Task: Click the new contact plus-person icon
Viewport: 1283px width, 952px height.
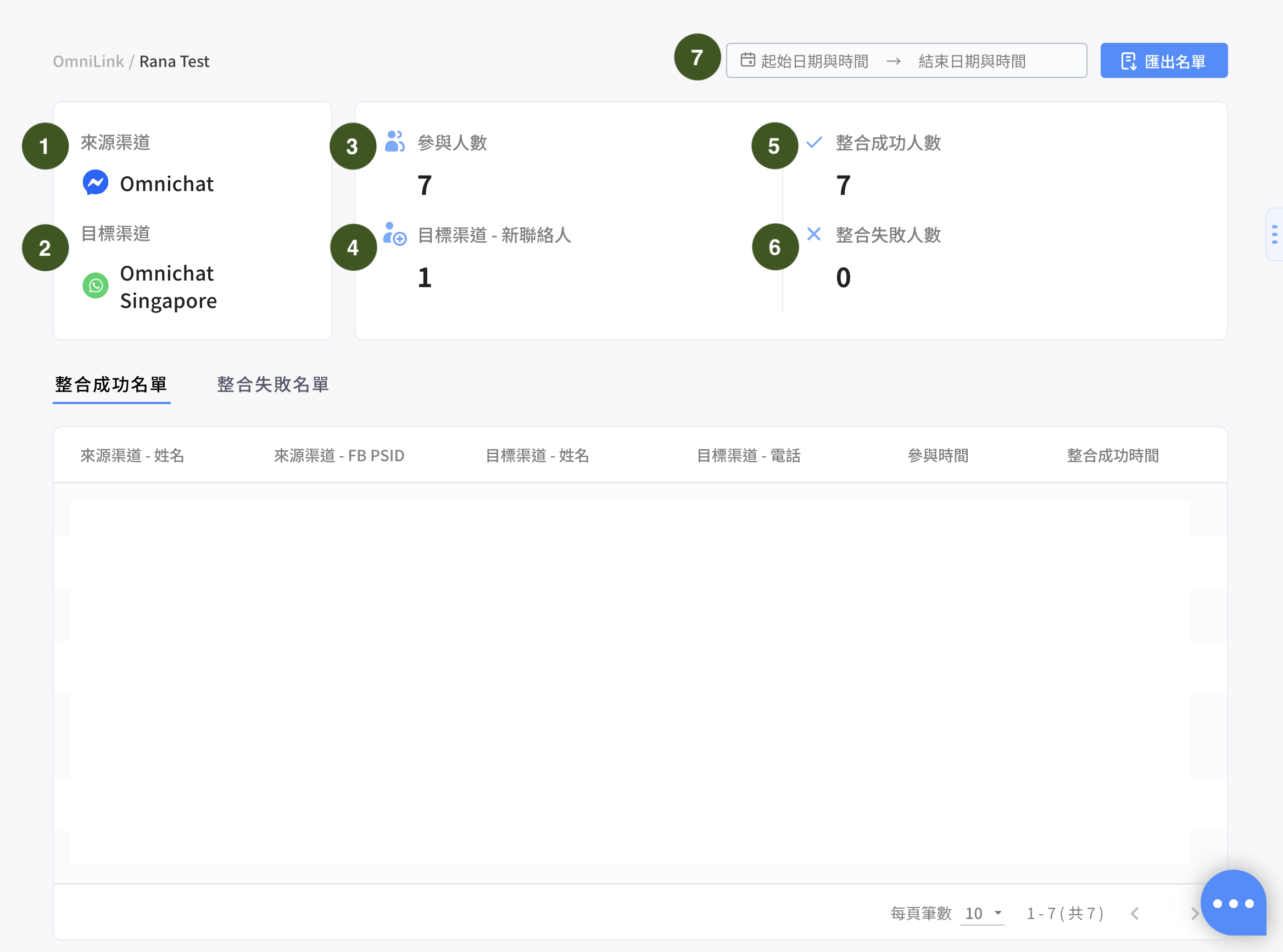Action: pos(395,234)
